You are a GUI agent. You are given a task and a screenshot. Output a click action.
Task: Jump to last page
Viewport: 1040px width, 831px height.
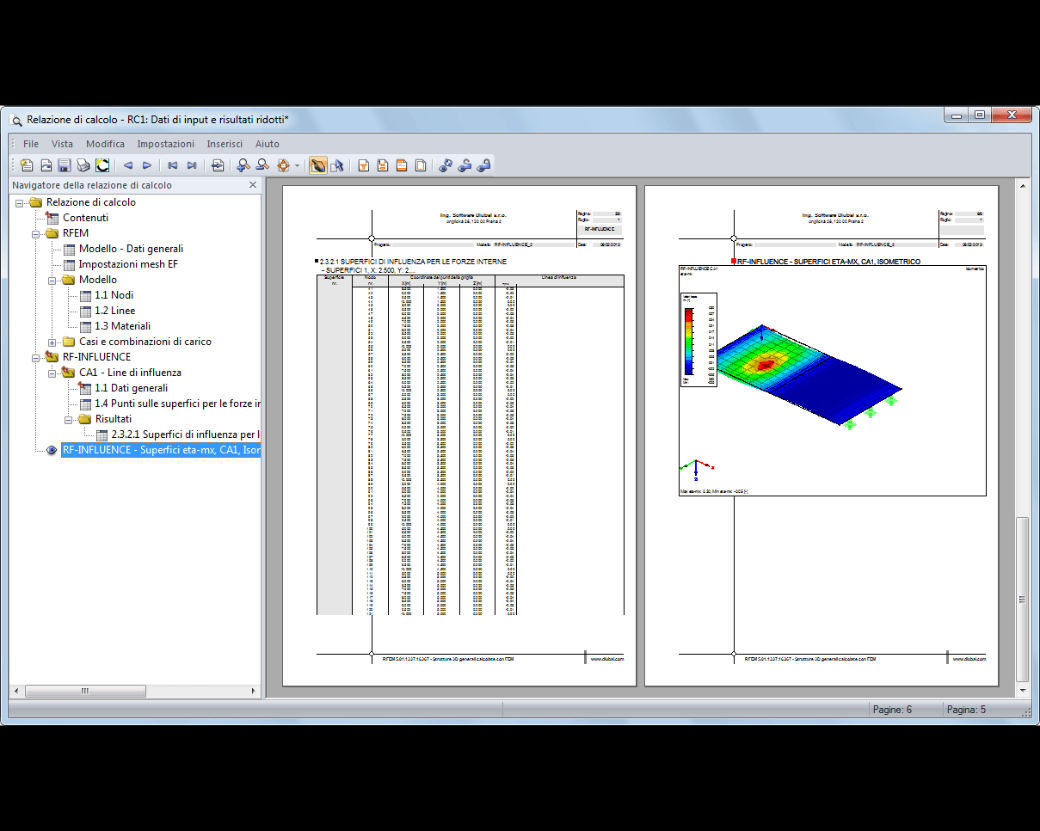192,165
